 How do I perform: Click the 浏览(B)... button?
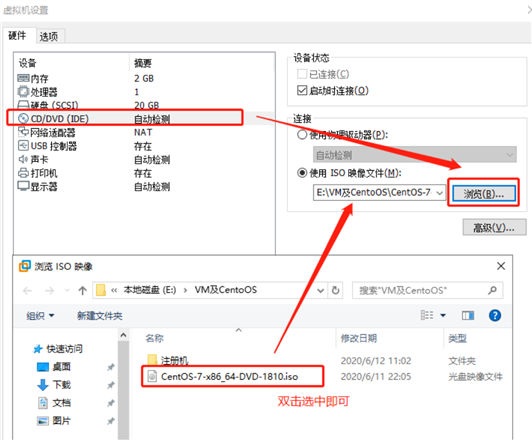click(x=483, y=193)
